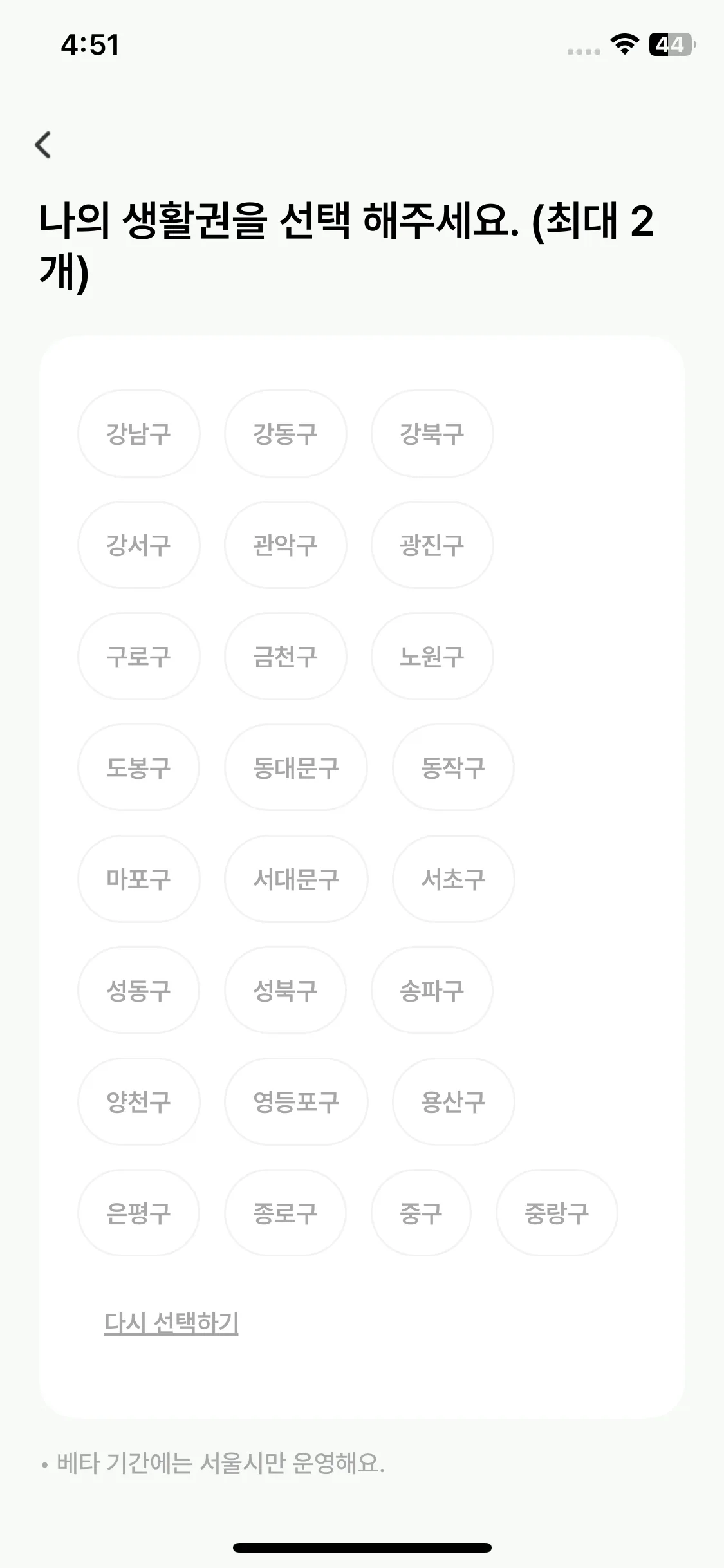Image resolution: width=724 pixels, height=1568 pixels.
Task: Select the 강남구 district chip
Action: point(138,434)
